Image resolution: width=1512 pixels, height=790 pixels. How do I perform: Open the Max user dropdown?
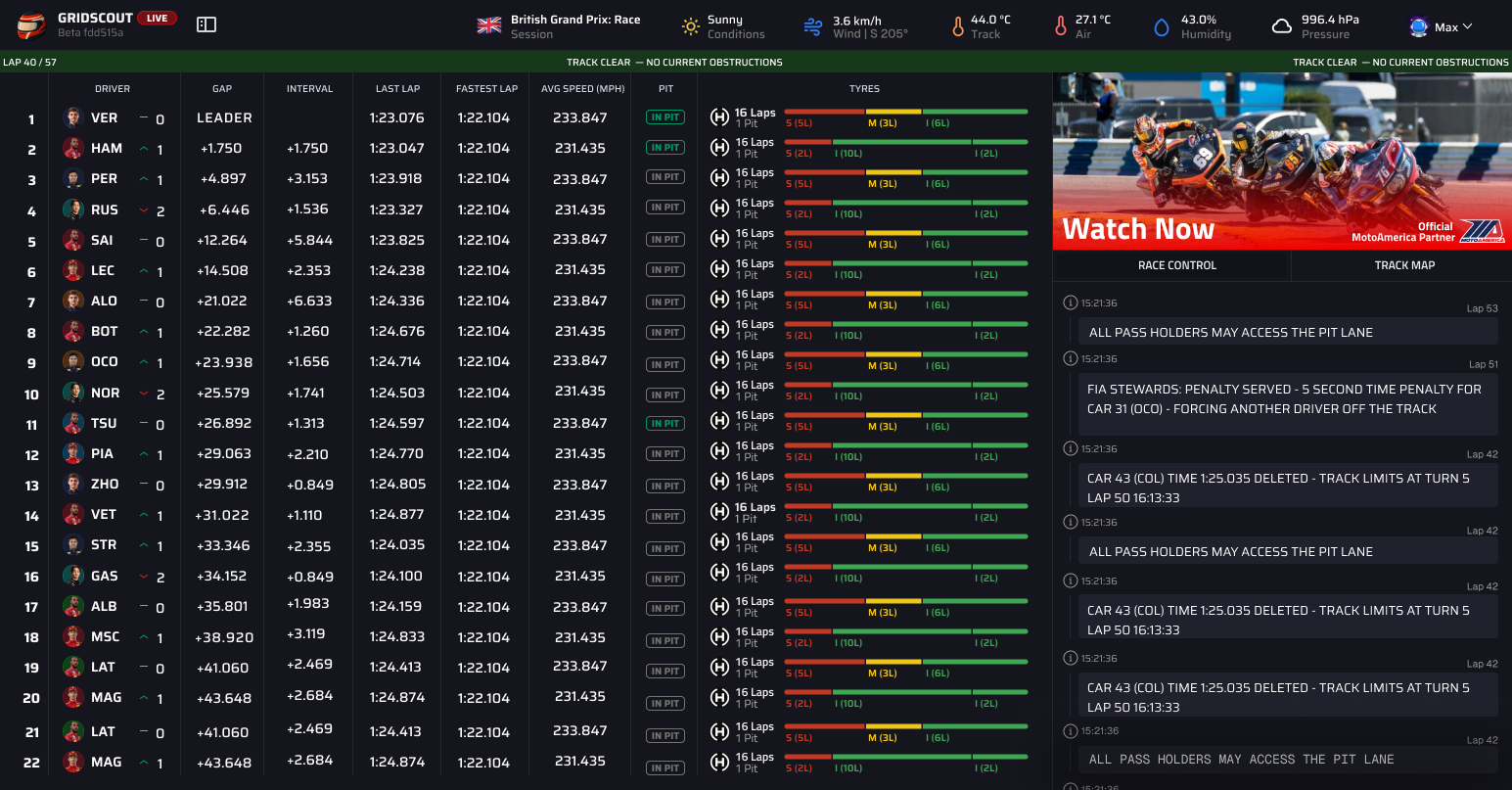(1441, 25)
